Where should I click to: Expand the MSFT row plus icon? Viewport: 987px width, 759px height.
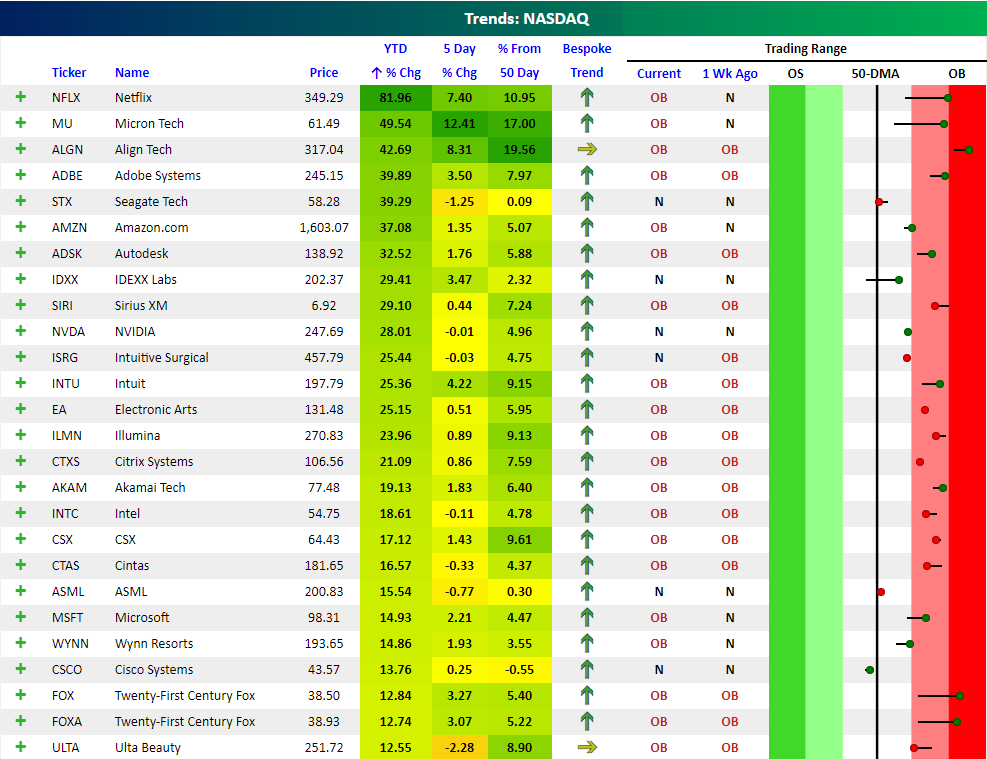pos(21,617)
